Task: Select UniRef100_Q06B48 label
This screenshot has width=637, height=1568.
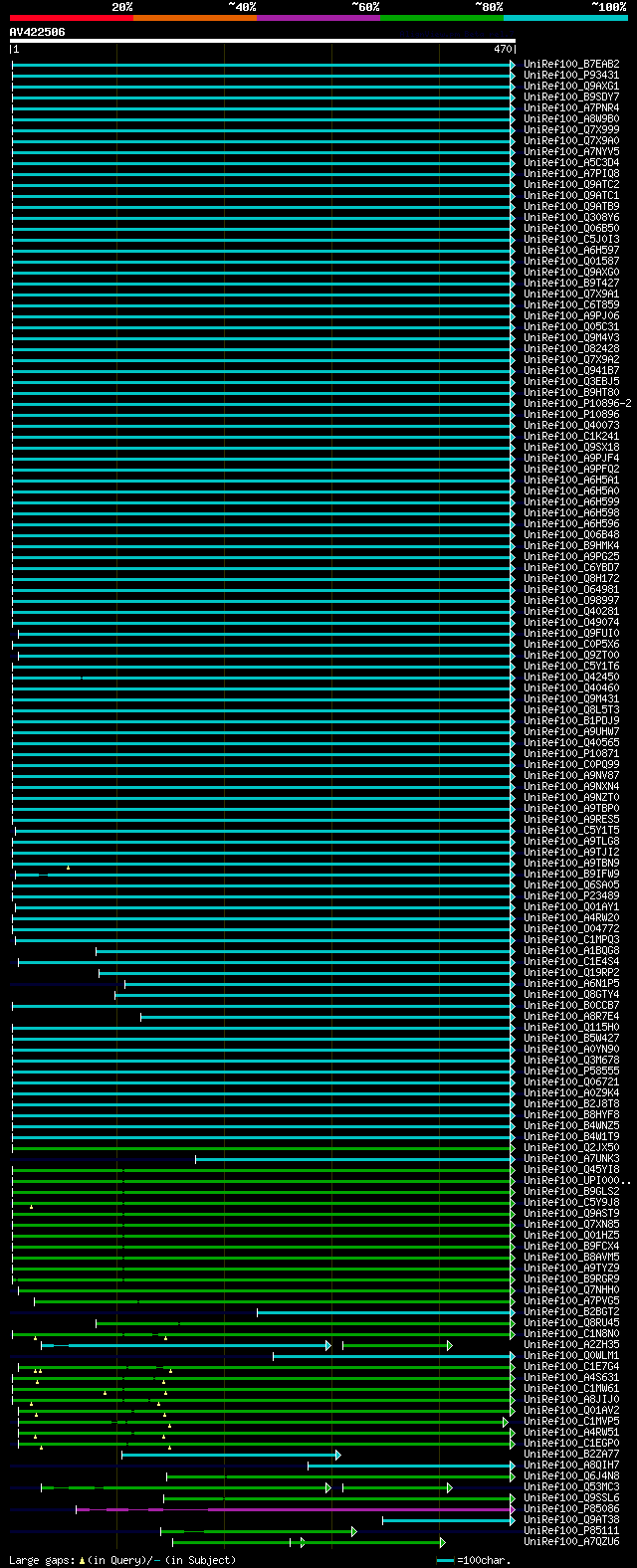Action: (571, 535)
